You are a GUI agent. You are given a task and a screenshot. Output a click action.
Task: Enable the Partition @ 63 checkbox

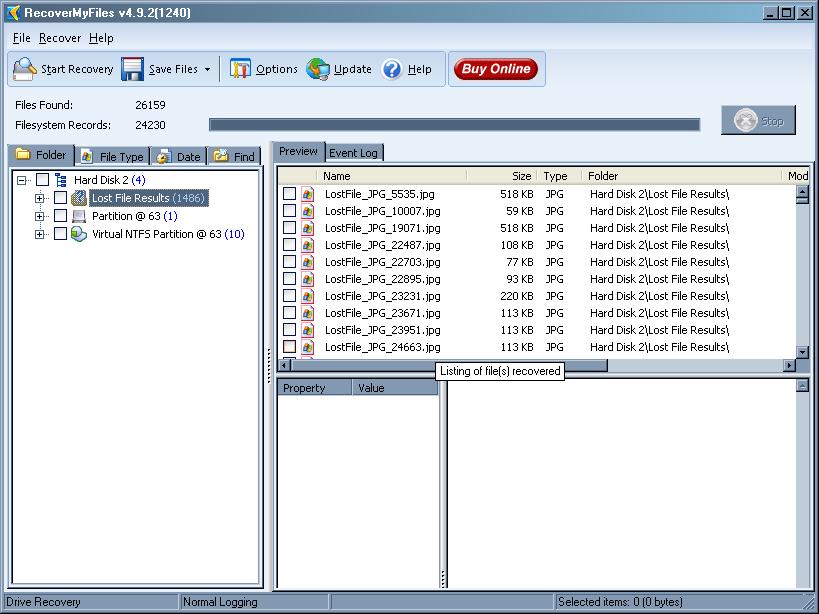click(x=60, y=216)
